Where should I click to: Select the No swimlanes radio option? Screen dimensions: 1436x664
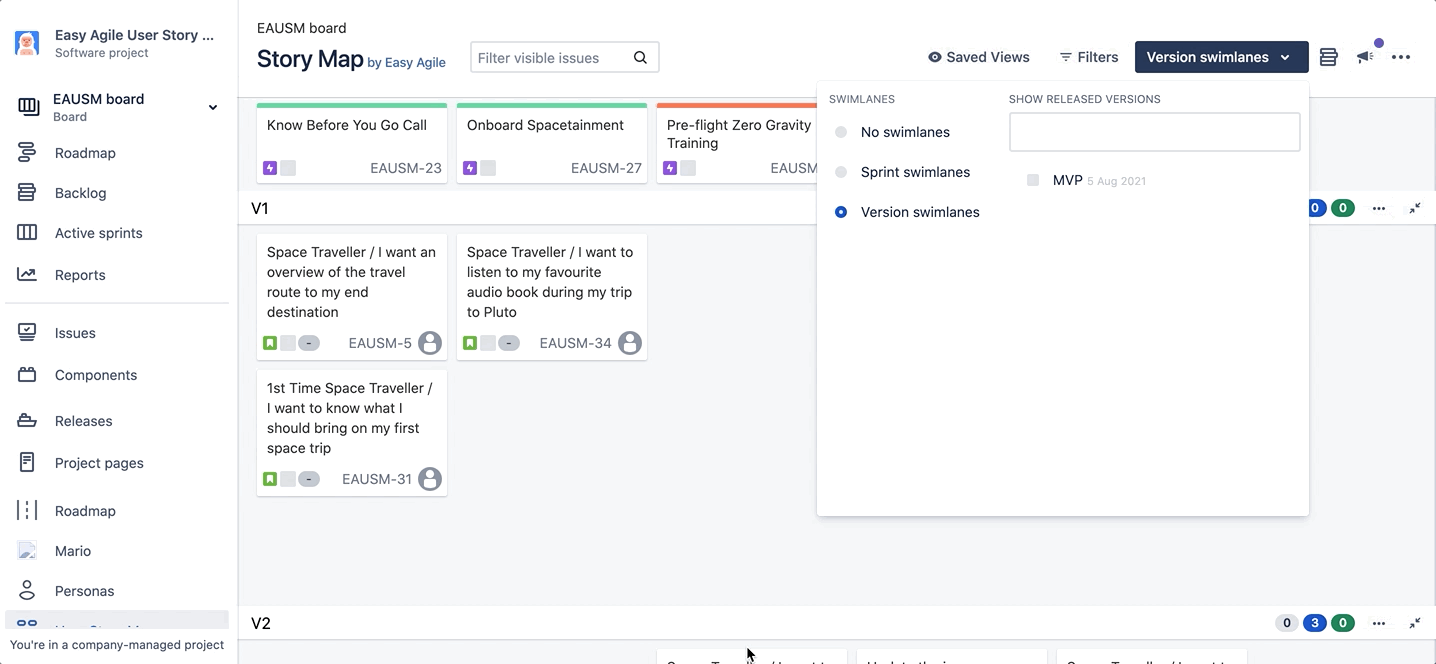[x=841, y=132]
